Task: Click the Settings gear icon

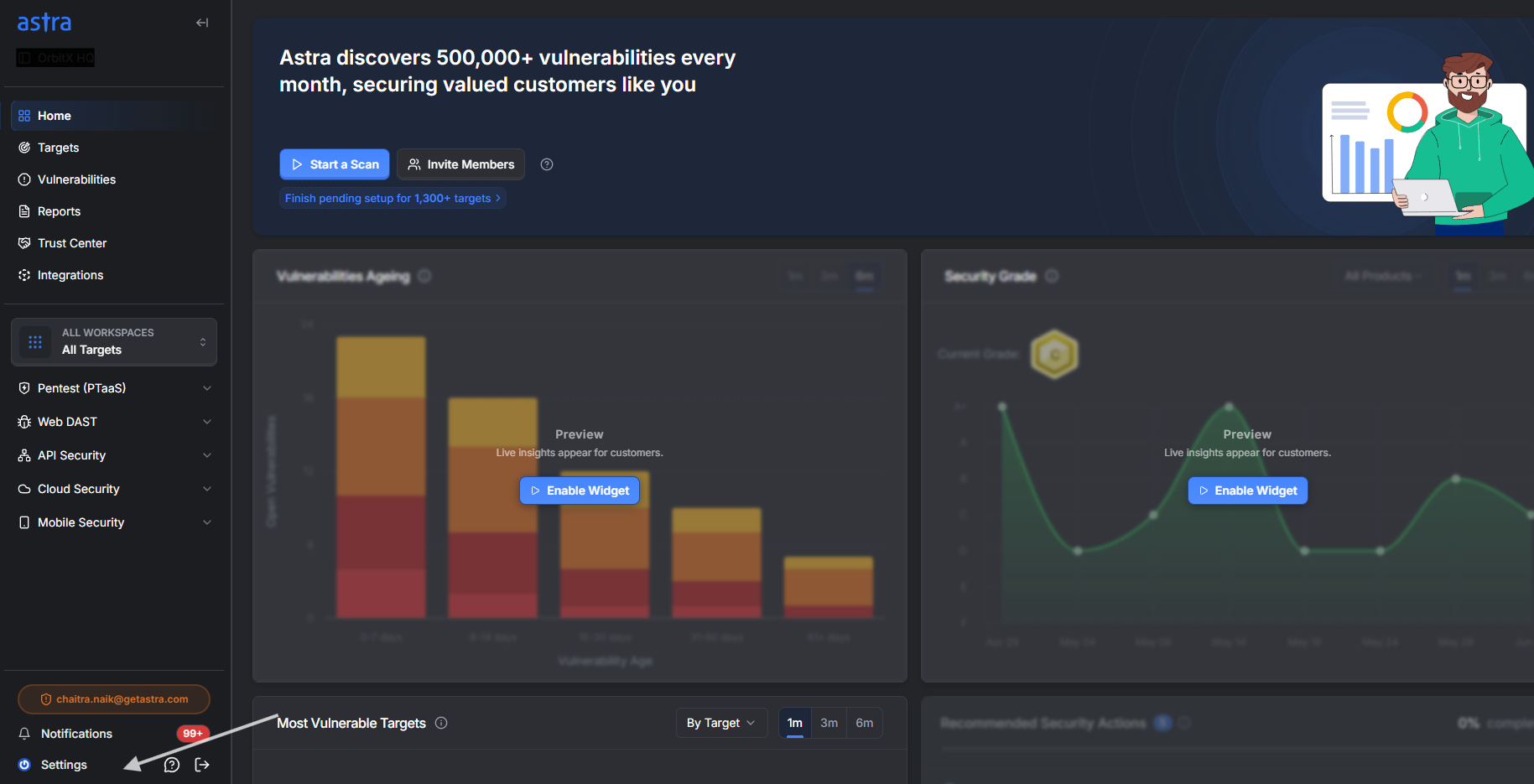Action: (24, 765)
